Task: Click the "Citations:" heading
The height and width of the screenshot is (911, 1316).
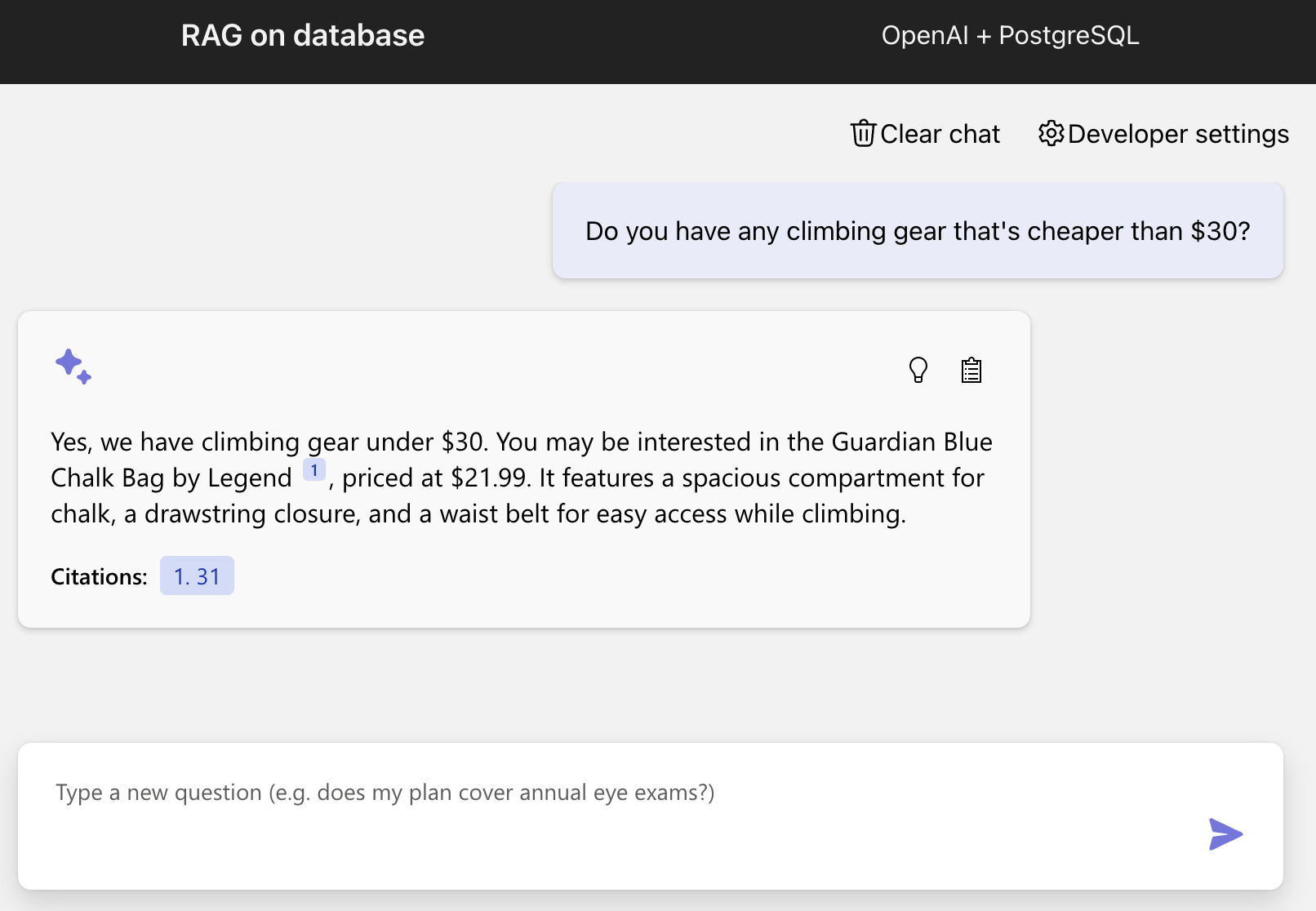Action: tap(97, 575)
